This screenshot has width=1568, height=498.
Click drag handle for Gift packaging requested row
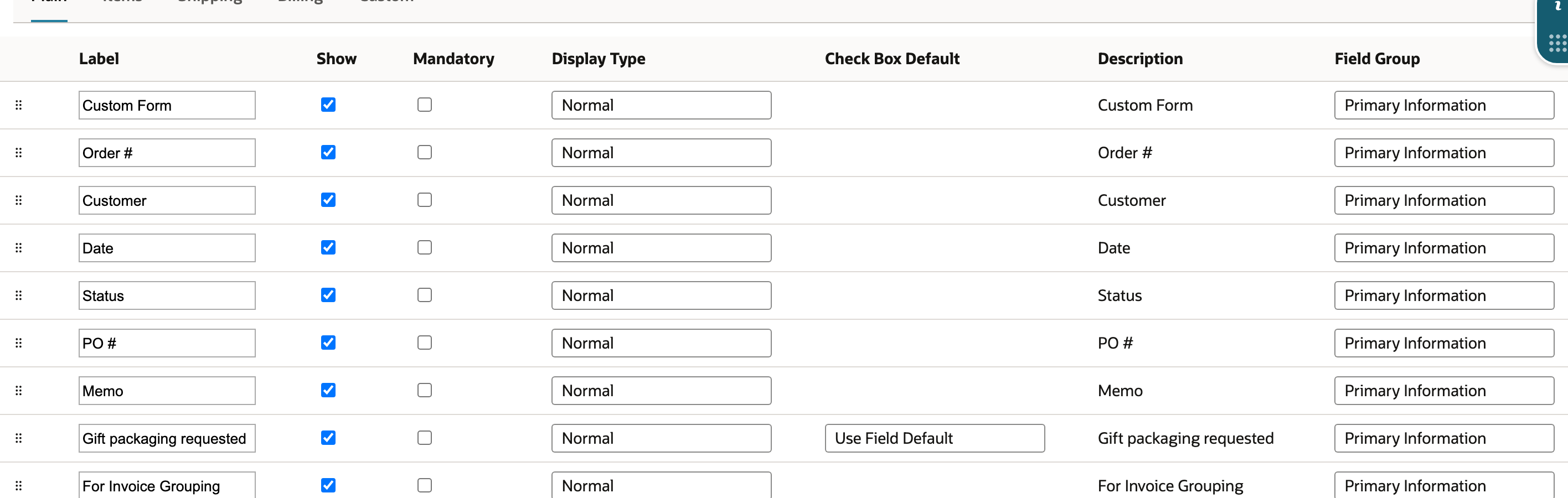[18, 438]
